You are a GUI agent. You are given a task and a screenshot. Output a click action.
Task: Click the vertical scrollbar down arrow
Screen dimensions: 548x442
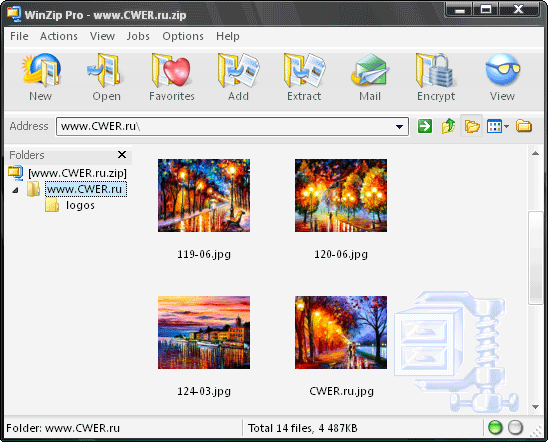pos(535,407)
